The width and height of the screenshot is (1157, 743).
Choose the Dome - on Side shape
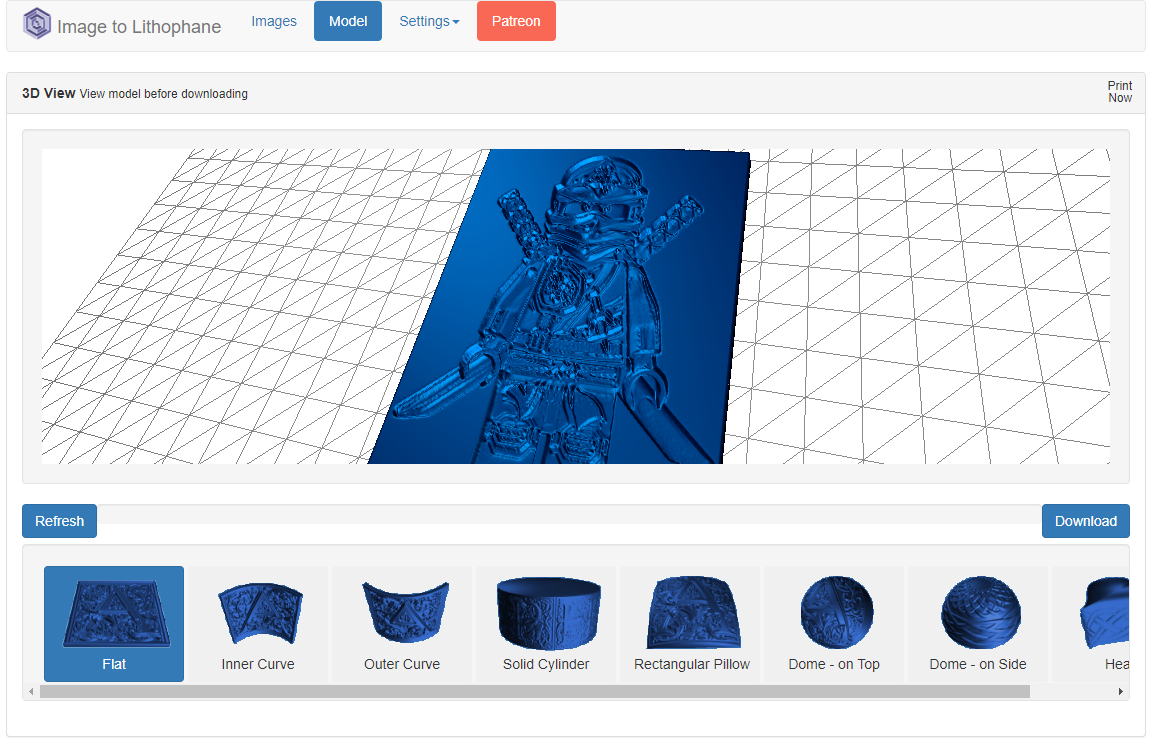(x=978, y=623)
